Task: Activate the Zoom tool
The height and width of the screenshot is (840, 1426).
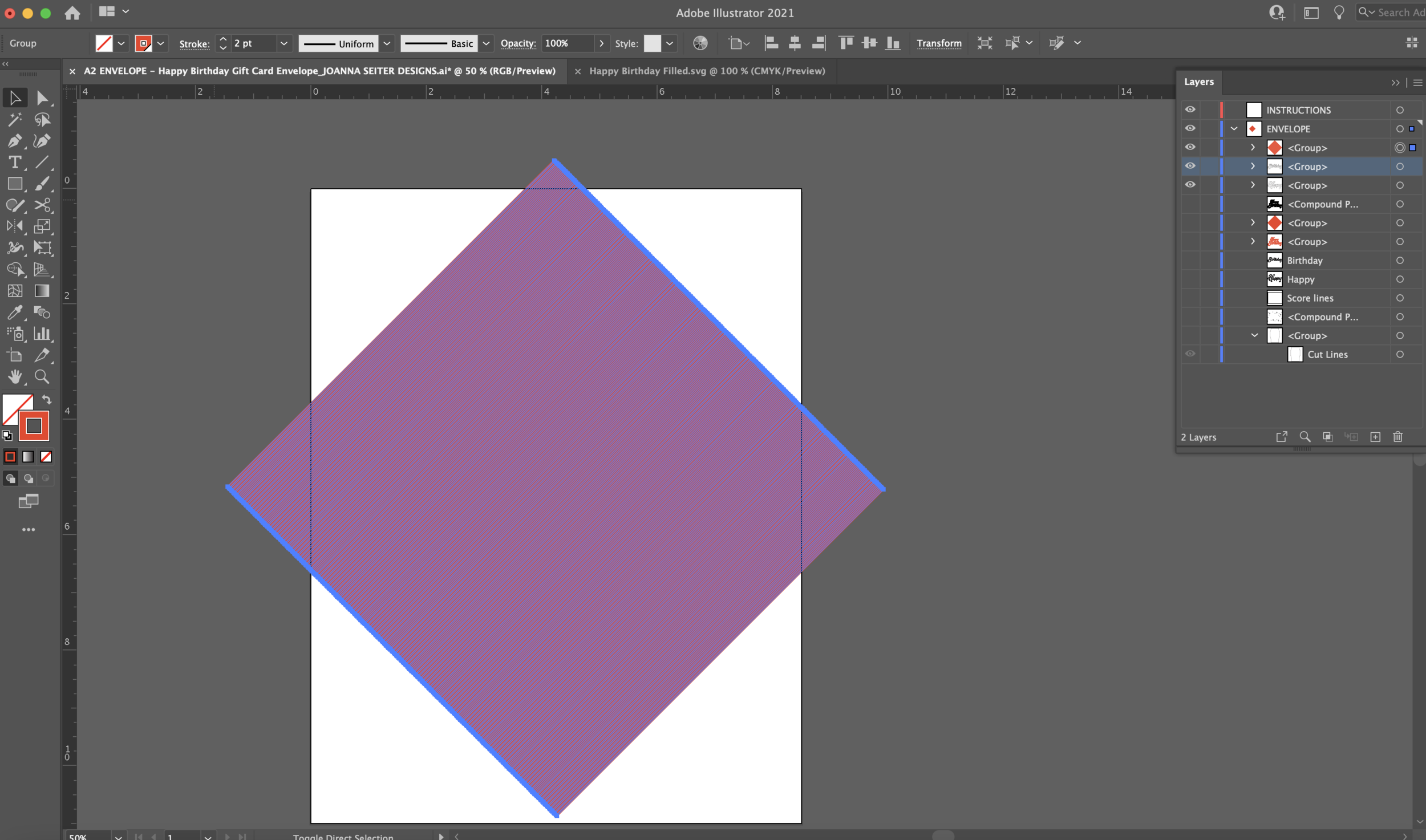Action: [42, 376]
